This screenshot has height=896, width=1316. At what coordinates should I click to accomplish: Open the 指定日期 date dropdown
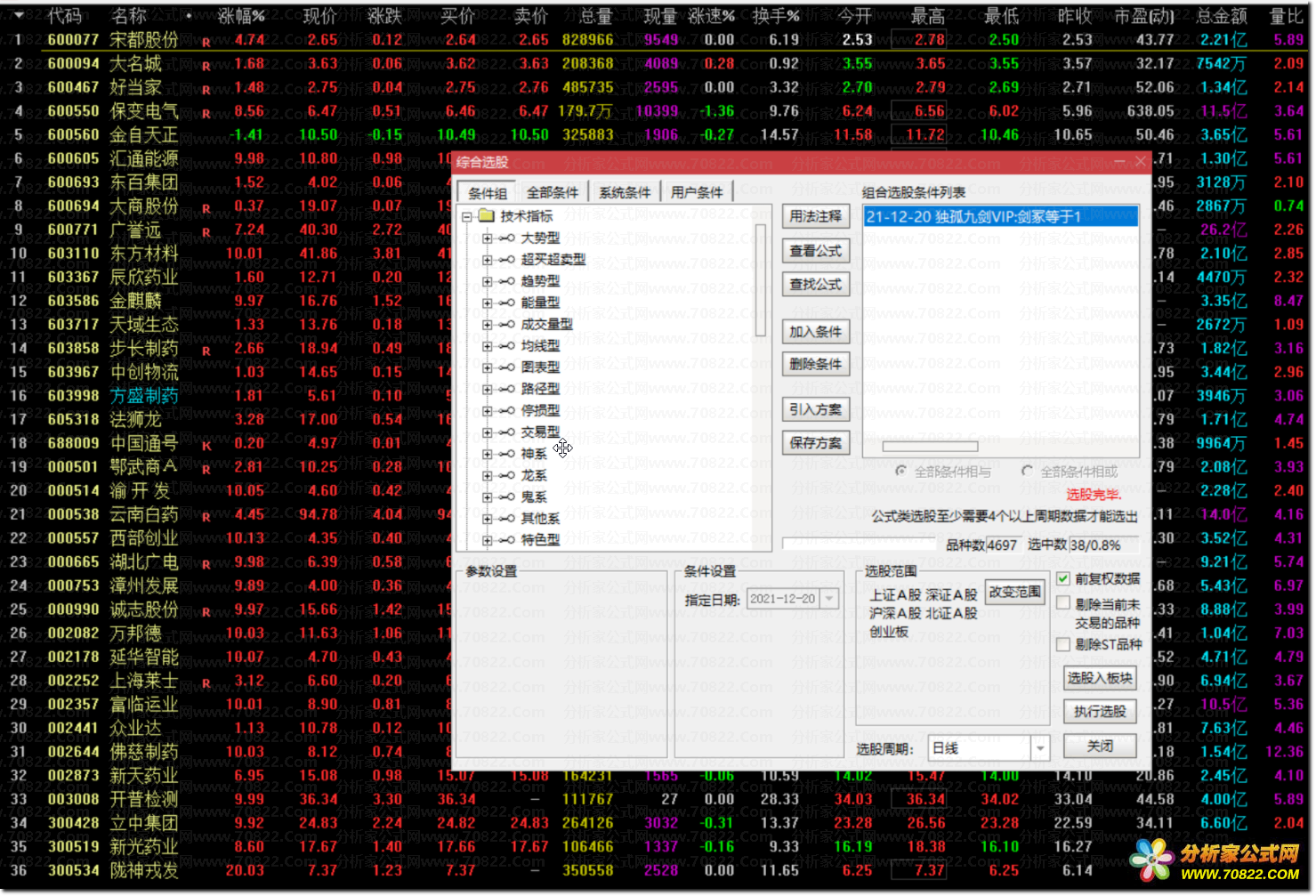pyautogui.click(x=829, y=599)
